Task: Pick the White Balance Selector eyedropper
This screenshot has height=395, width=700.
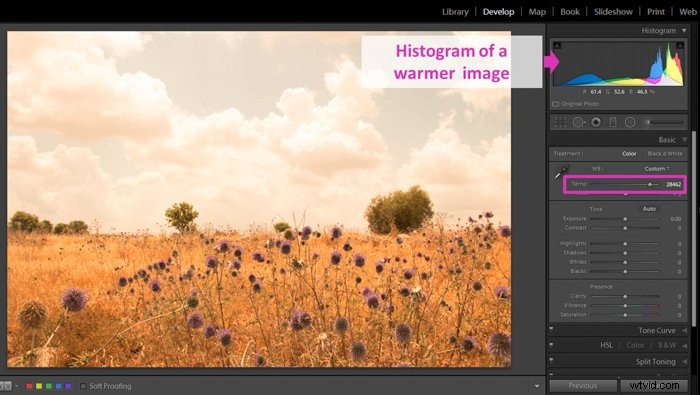Action: (x=562, y=172)
